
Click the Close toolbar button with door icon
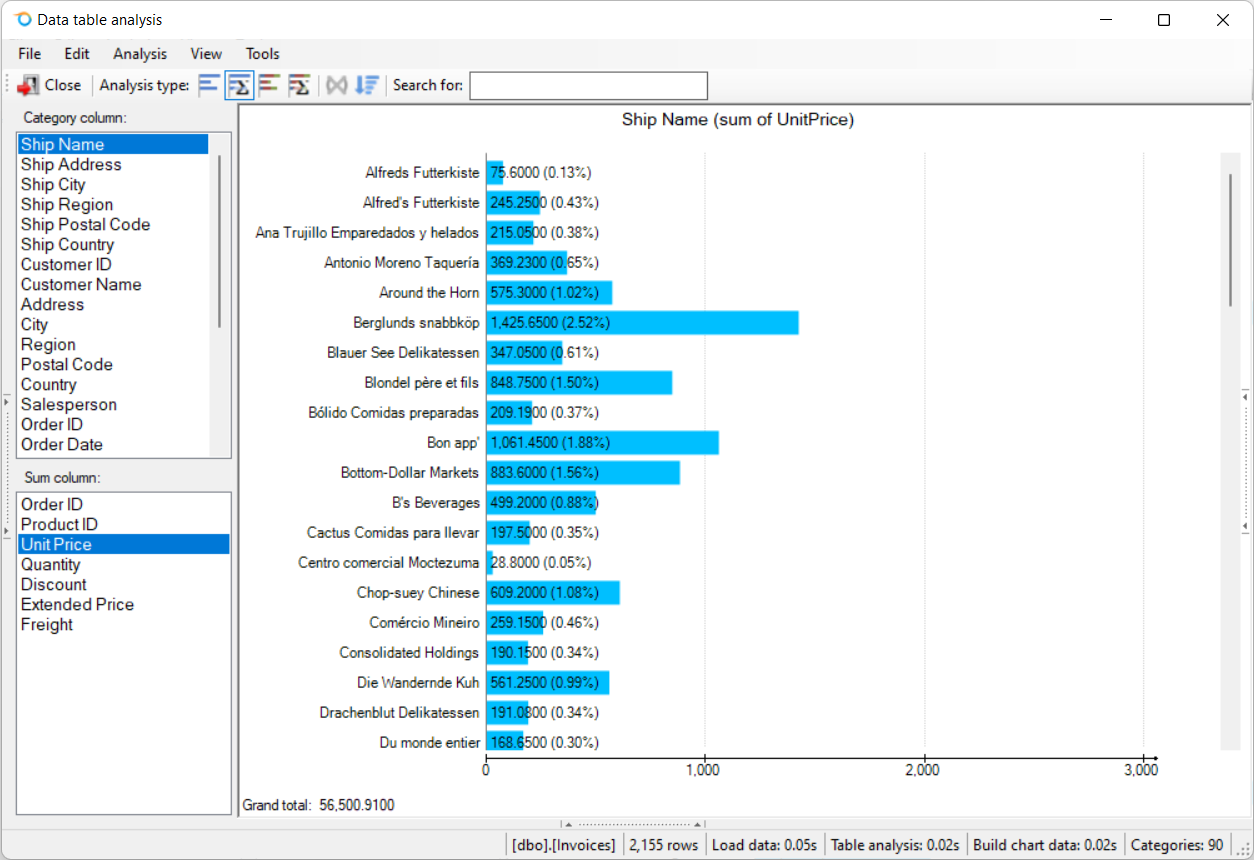point(50,85)
